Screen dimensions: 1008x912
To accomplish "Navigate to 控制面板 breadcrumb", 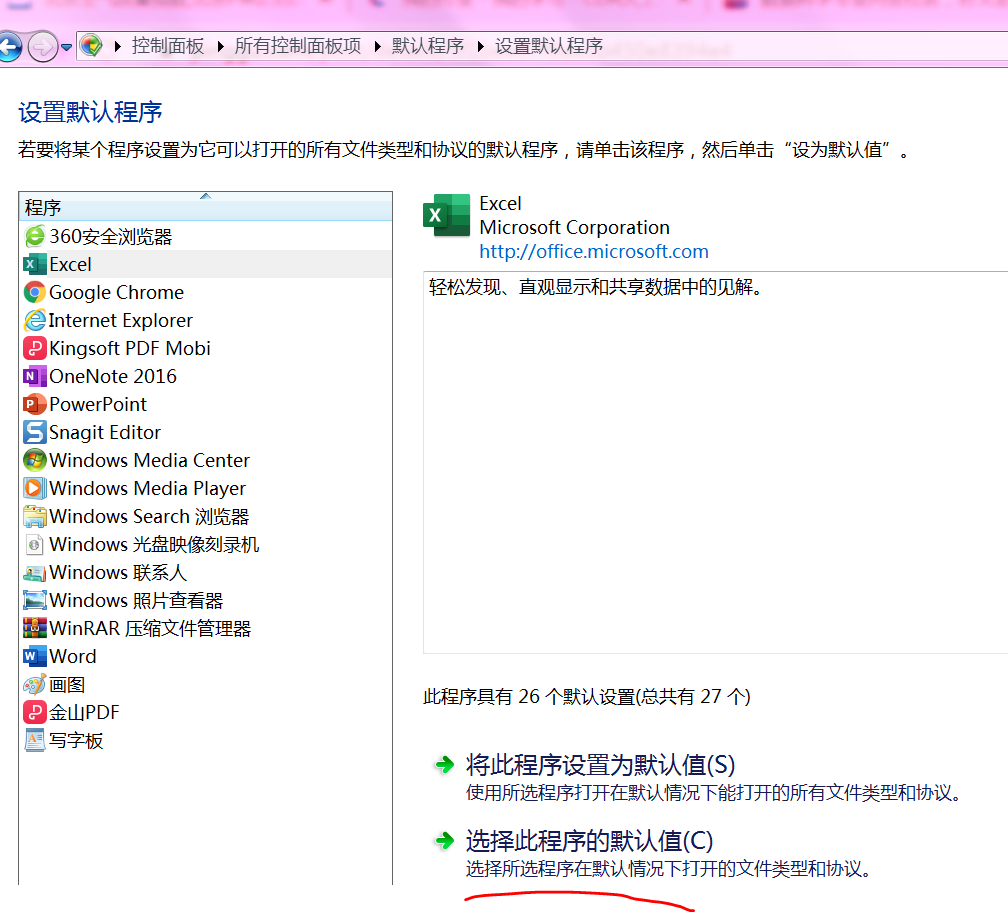I will (168, 46).
